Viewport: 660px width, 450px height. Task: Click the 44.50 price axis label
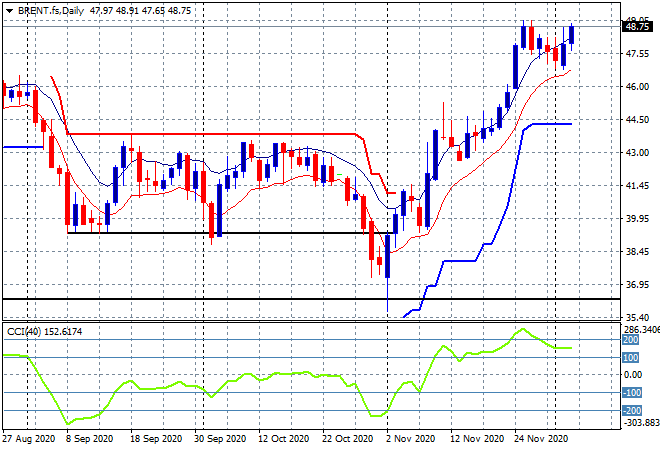637,120
